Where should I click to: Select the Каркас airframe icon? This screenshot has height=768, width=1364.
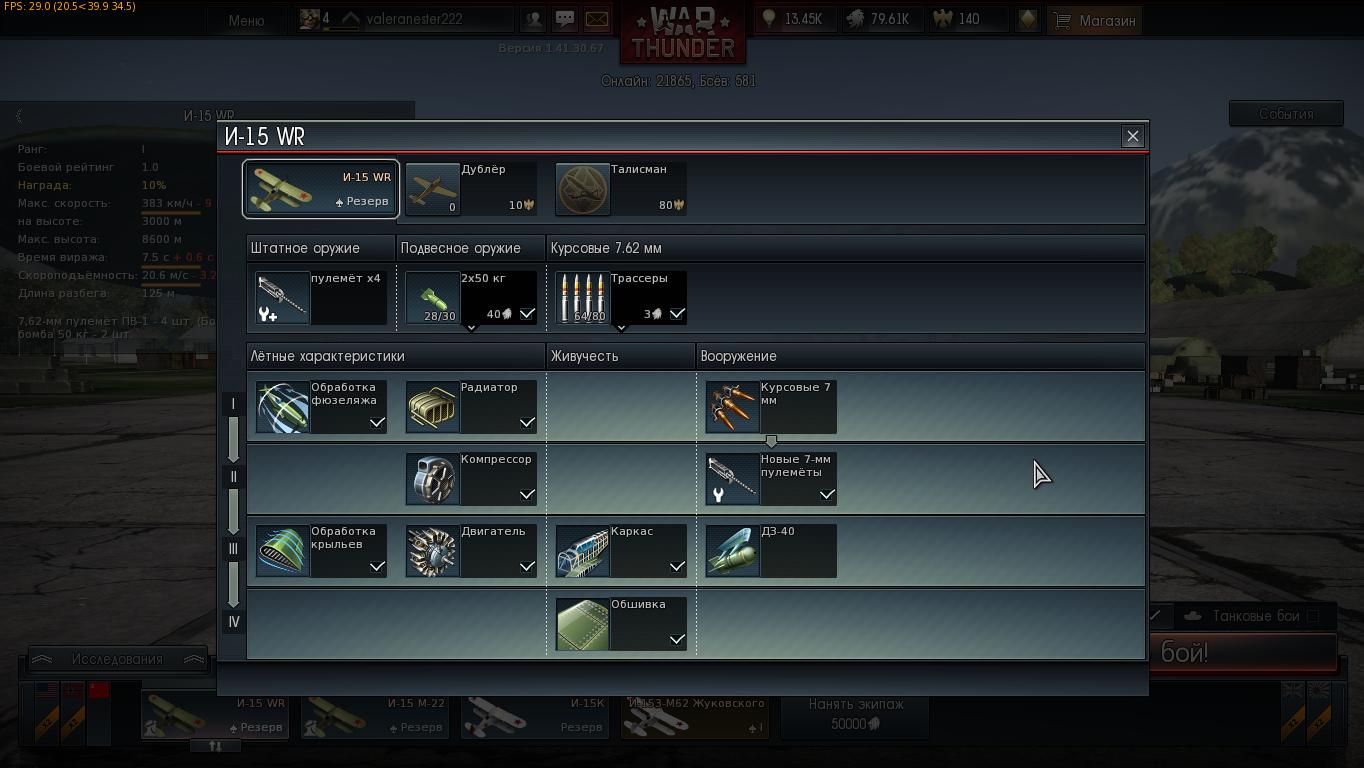tap(582, 551)
